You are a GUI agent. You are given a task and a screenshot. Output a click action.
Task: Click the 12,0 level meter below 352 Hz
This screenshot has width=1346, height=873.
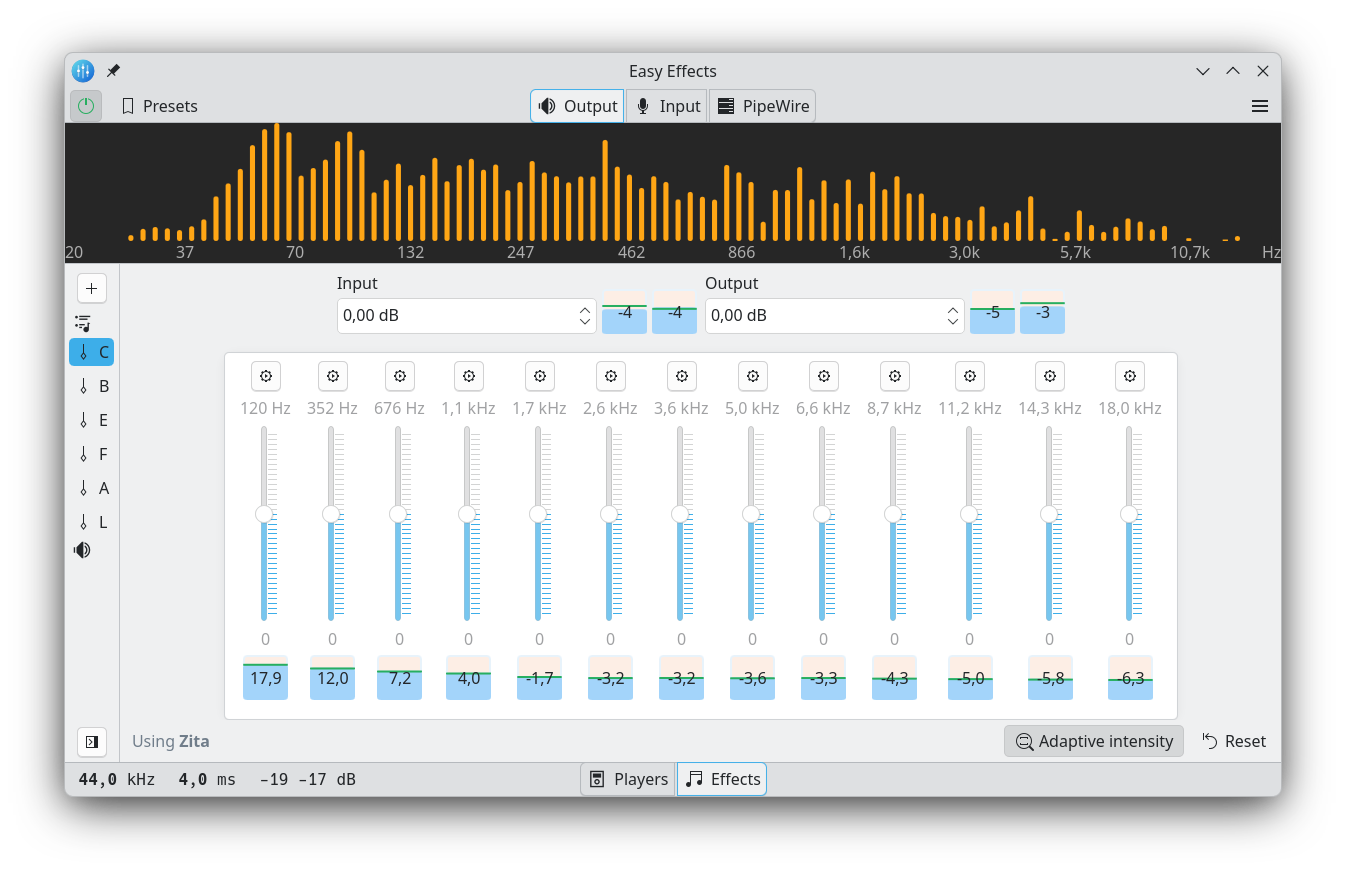tap(332, 678)
